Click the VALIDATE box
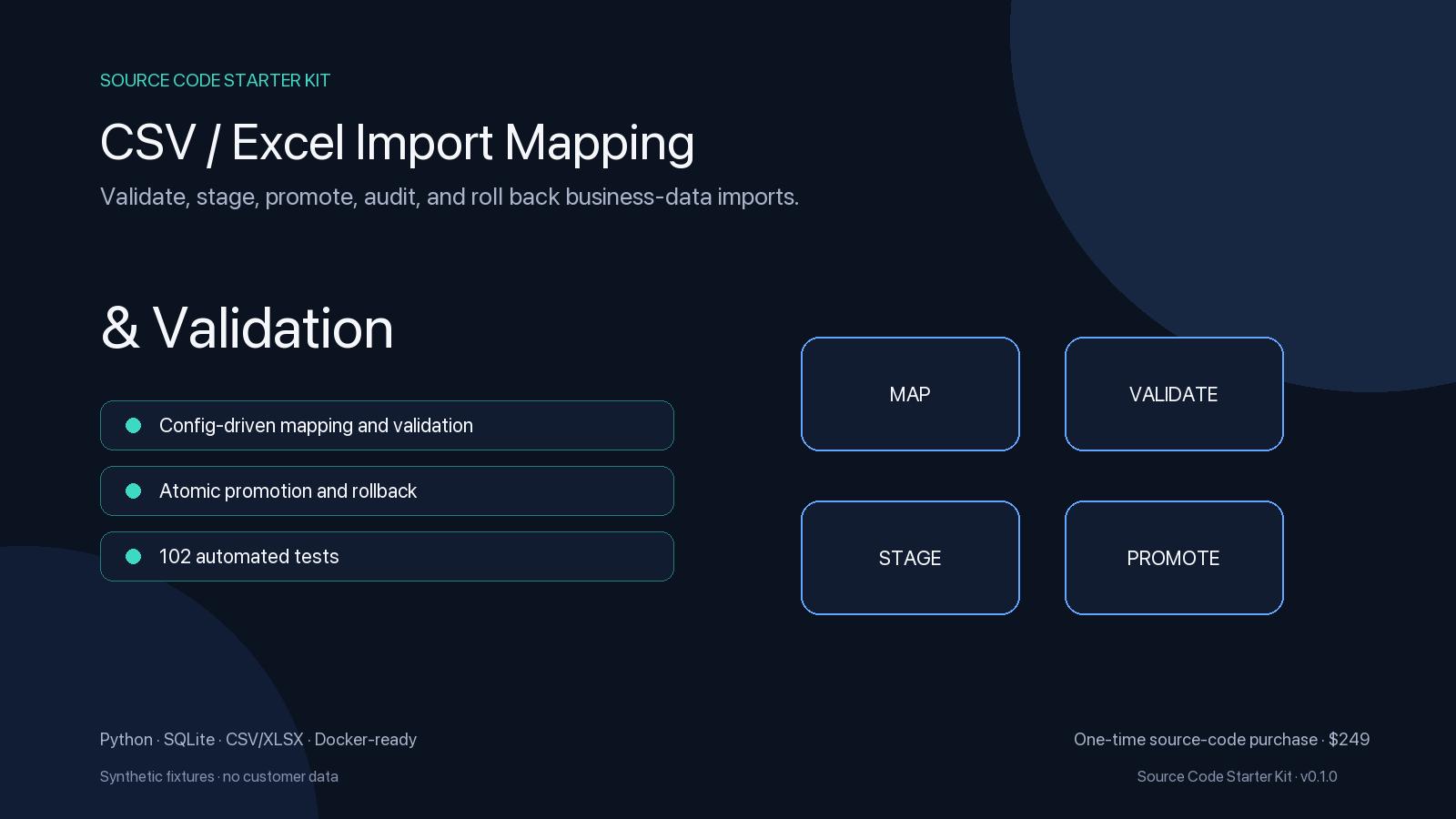Image resolution: width=1456 pixels, height=819 pixels. tap(1174, 394)
